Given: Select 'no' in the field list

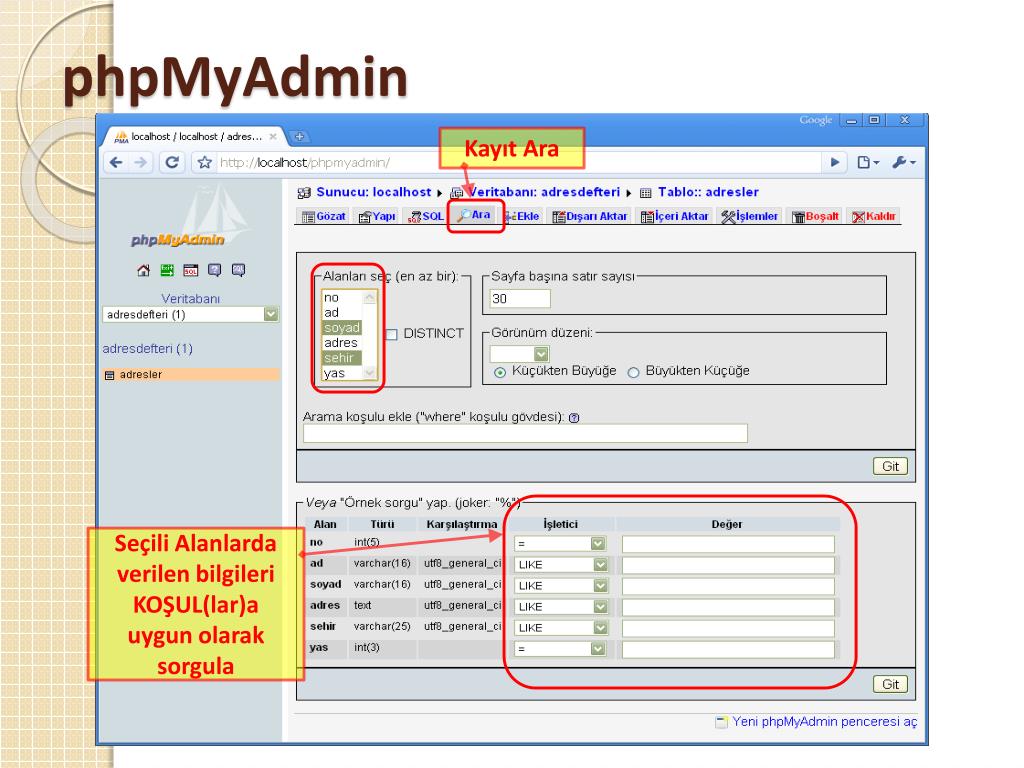Looking at the screenshot, I should (x=342, y=298).
